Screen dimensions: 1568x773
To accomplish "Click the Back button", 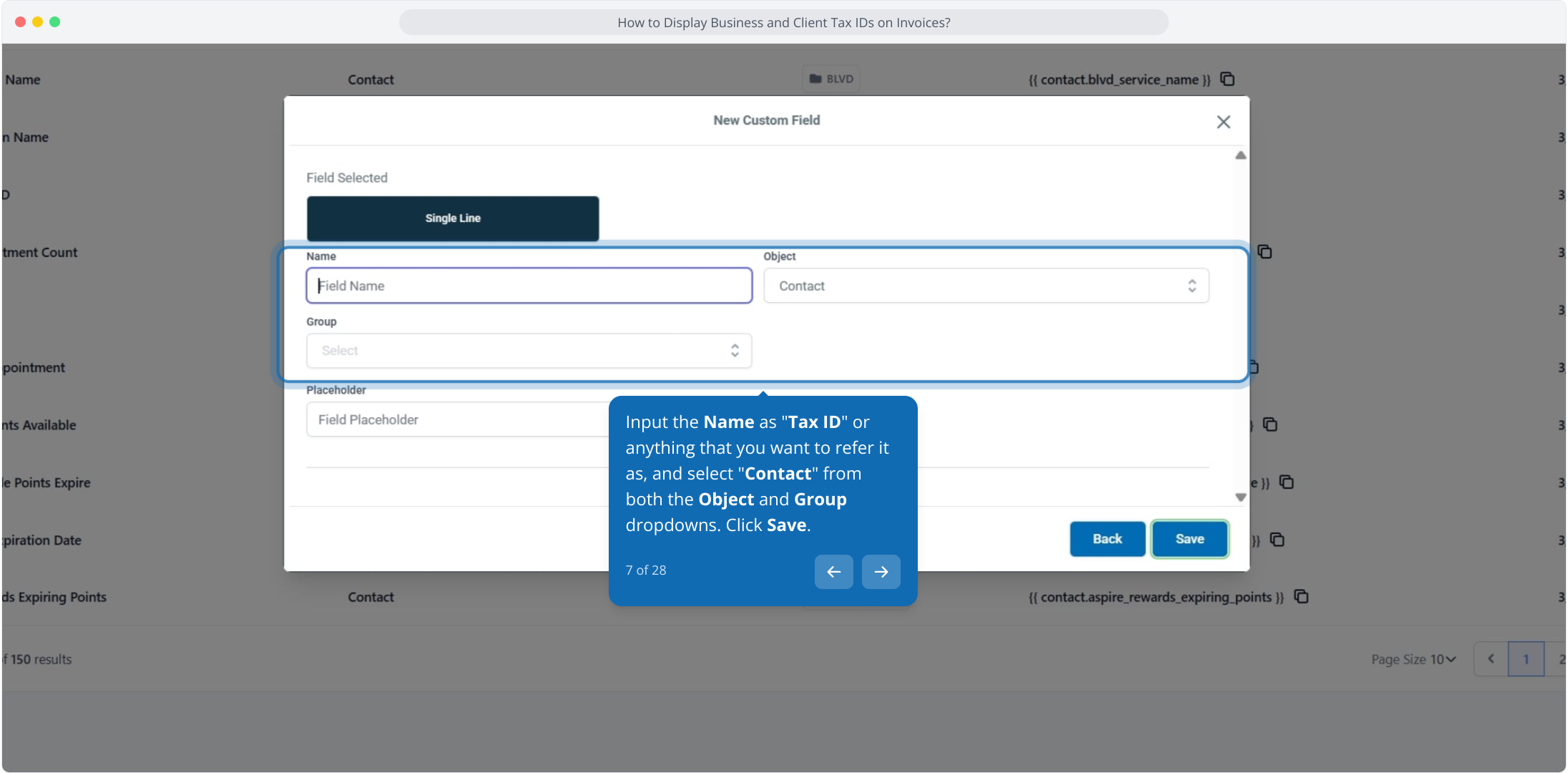I will tap(1107, 539).
